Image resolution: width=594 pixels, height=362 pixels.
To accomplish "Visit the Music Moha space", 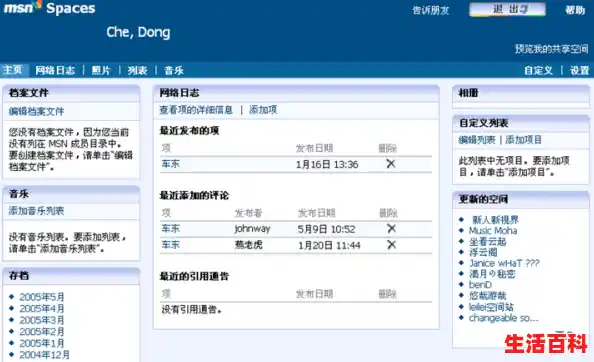I will click(x=493, y=231).
